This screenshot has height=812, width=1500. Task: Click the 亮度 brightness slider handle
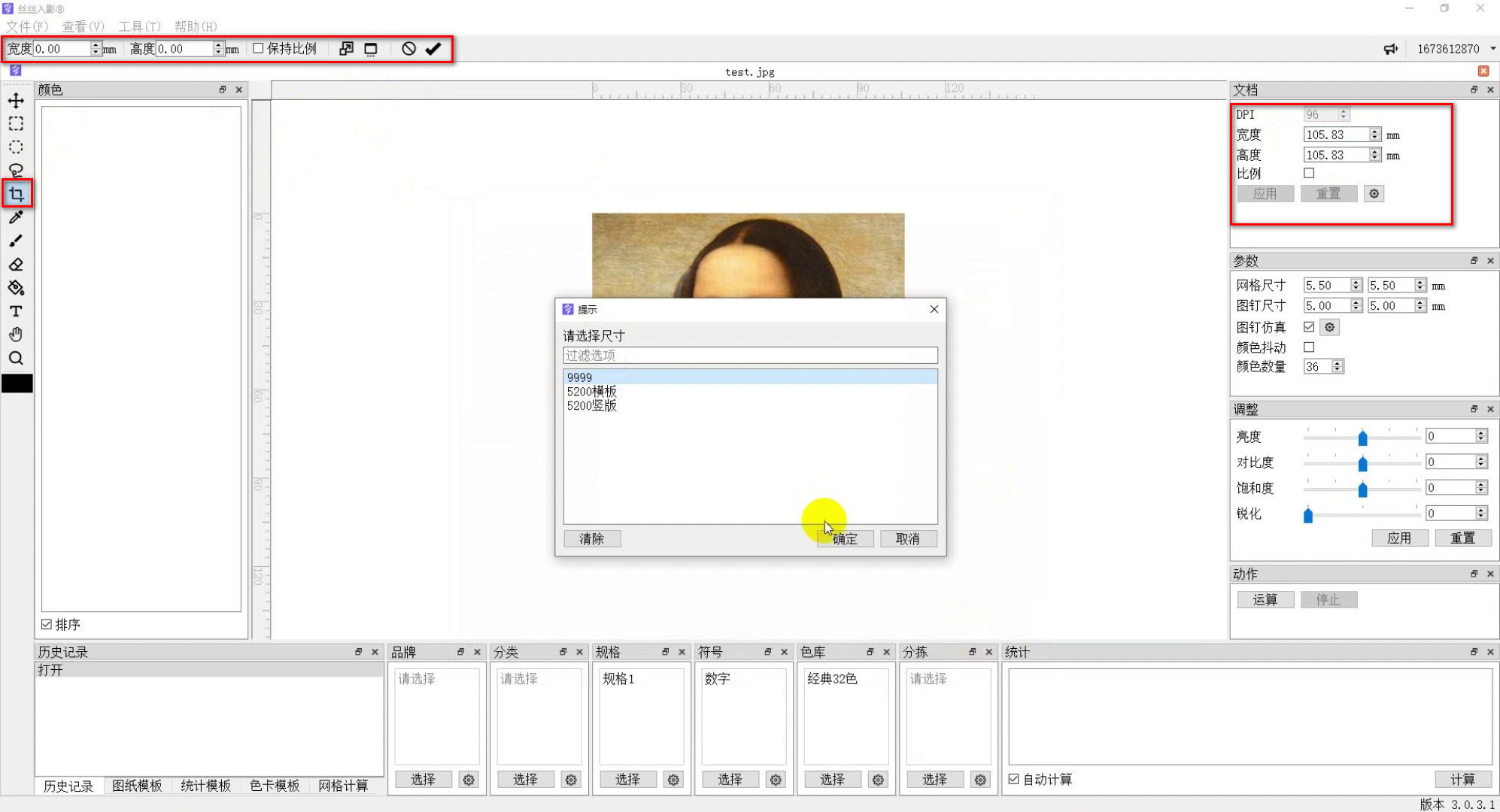[1362, 438]
